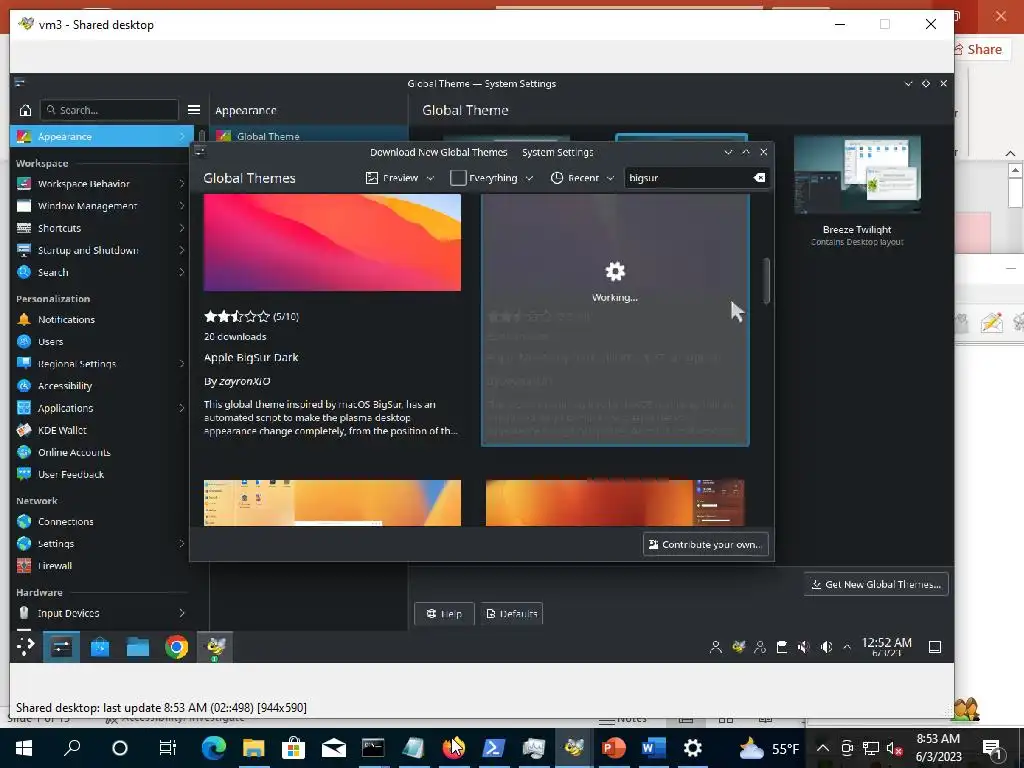Click the KDE show desktop button

[935, 647]
